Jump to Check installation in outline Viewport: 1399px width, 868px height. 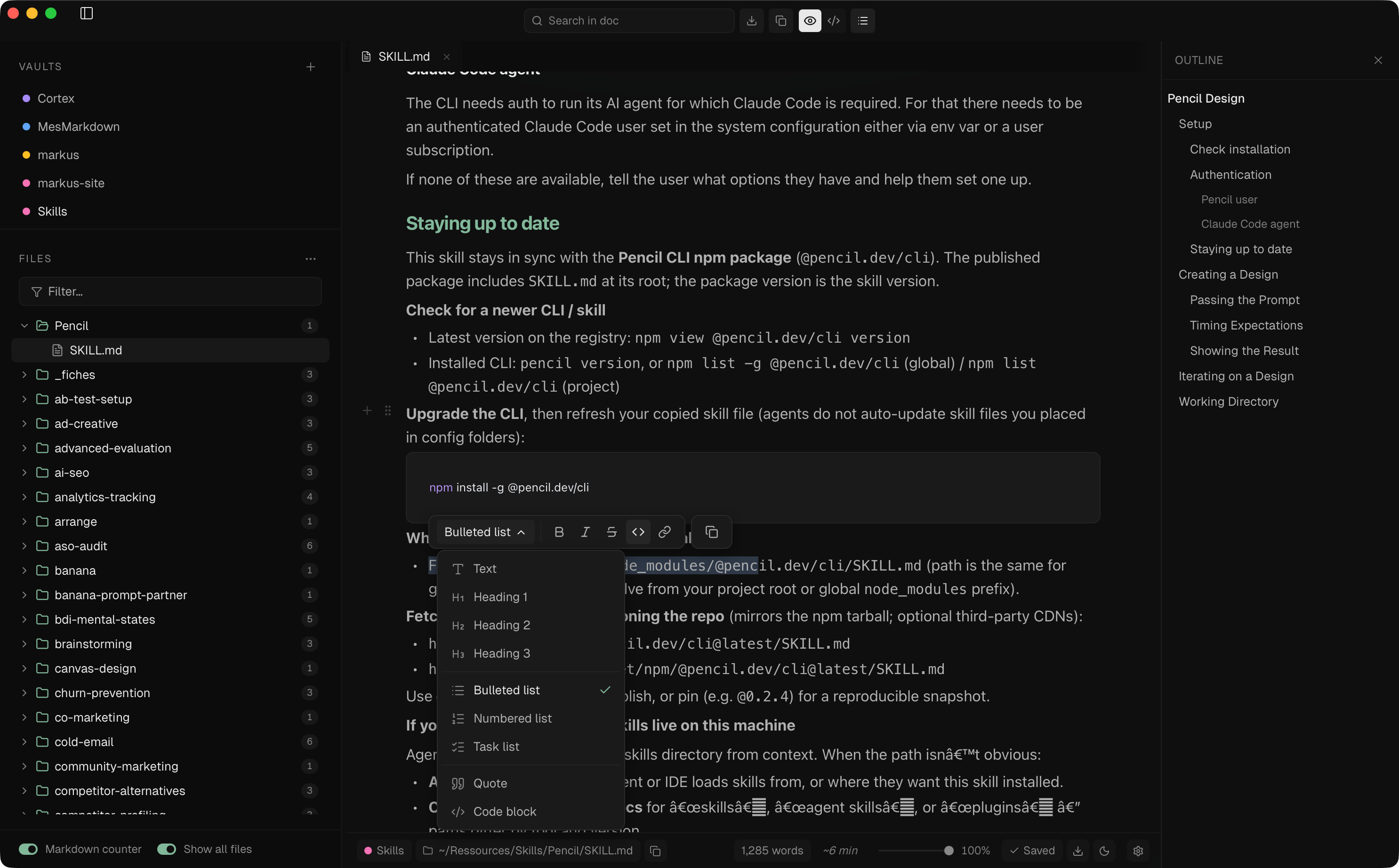click(1240, 149)
